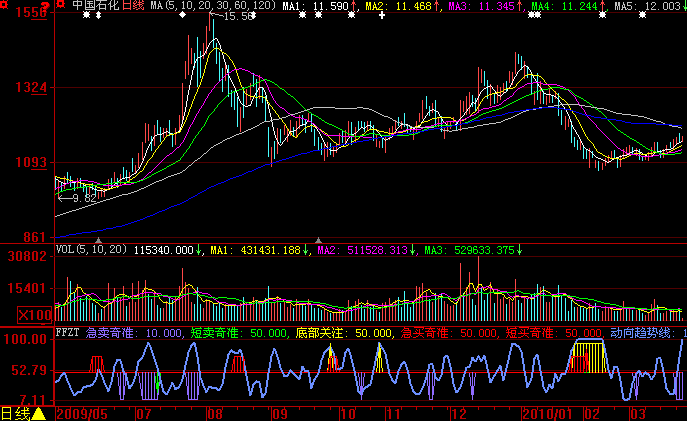
Task: Click the MA(5,10,20,30,60,120) indicator parameters
Action: point(211,6)
